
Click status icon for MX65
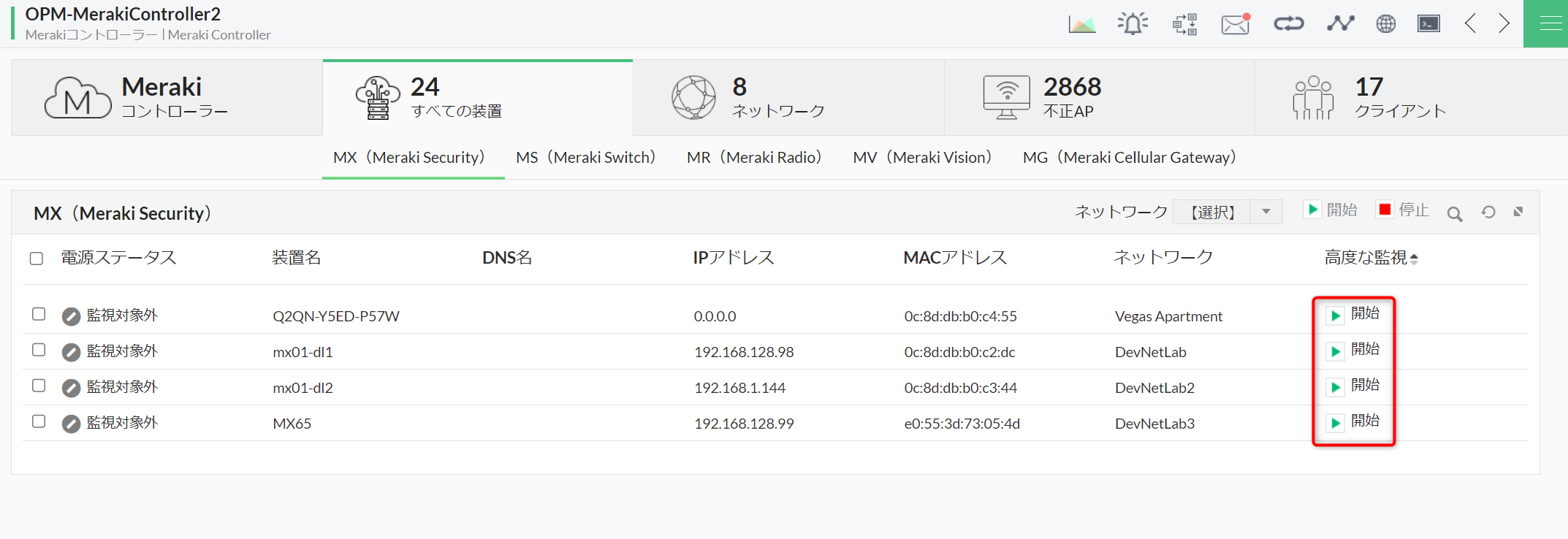click(x=71, y=424)
